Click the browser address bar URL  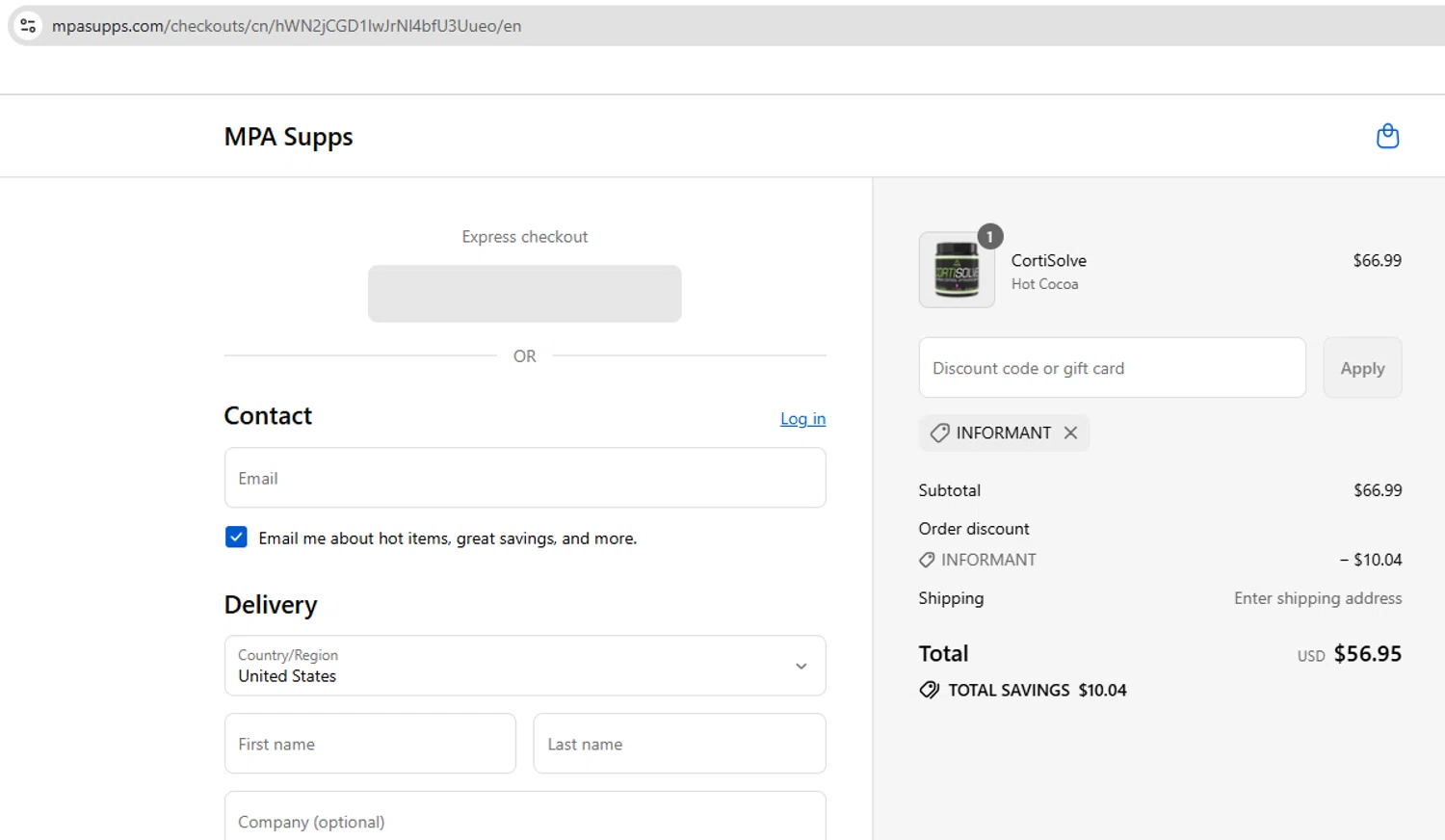tap(287, 26)
